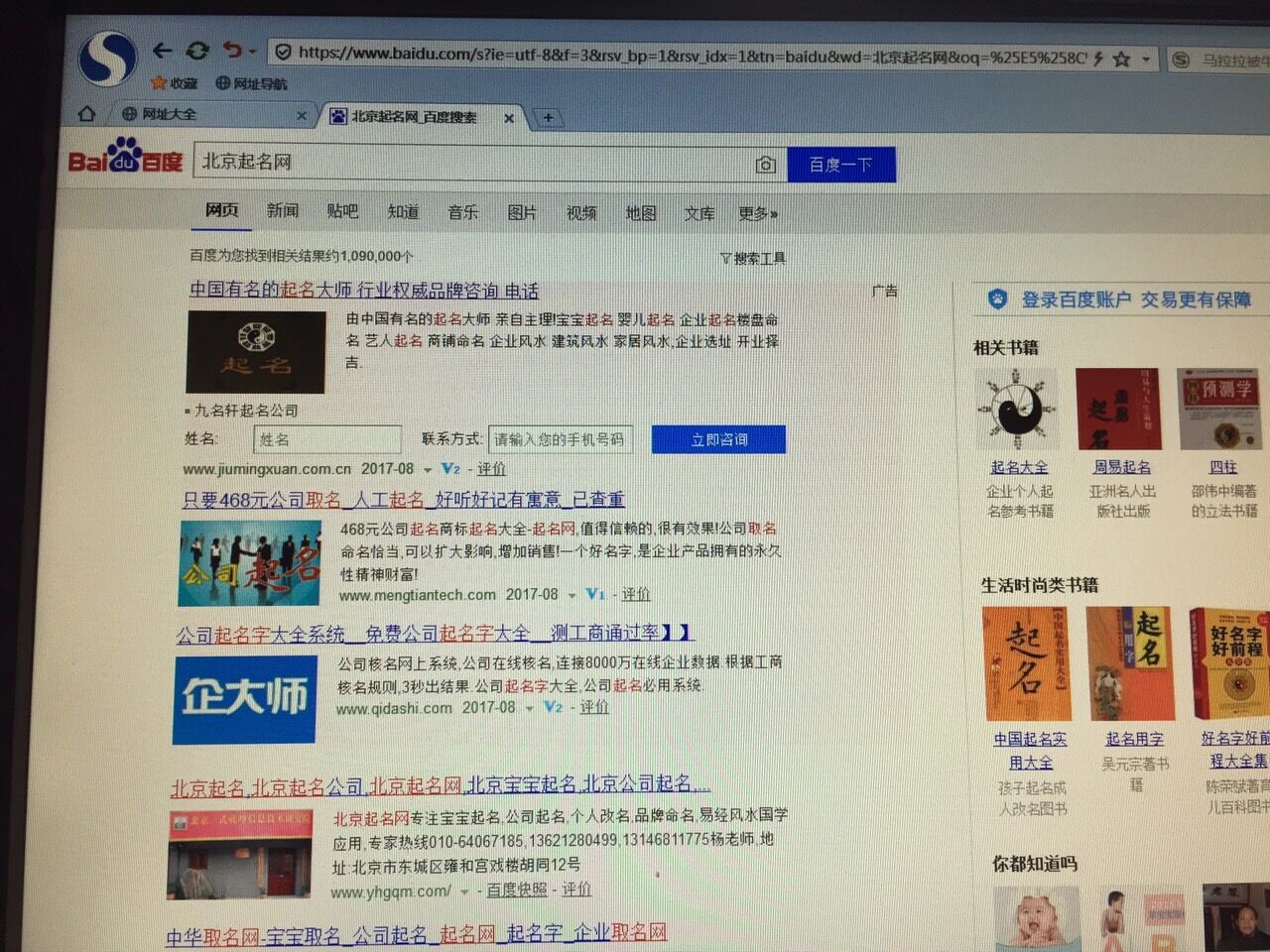Viewport: 1270px width, 952px height.
Task: Expand dropdown after www.jiumingxuan.com.cn date
Action: click(428, 470)
